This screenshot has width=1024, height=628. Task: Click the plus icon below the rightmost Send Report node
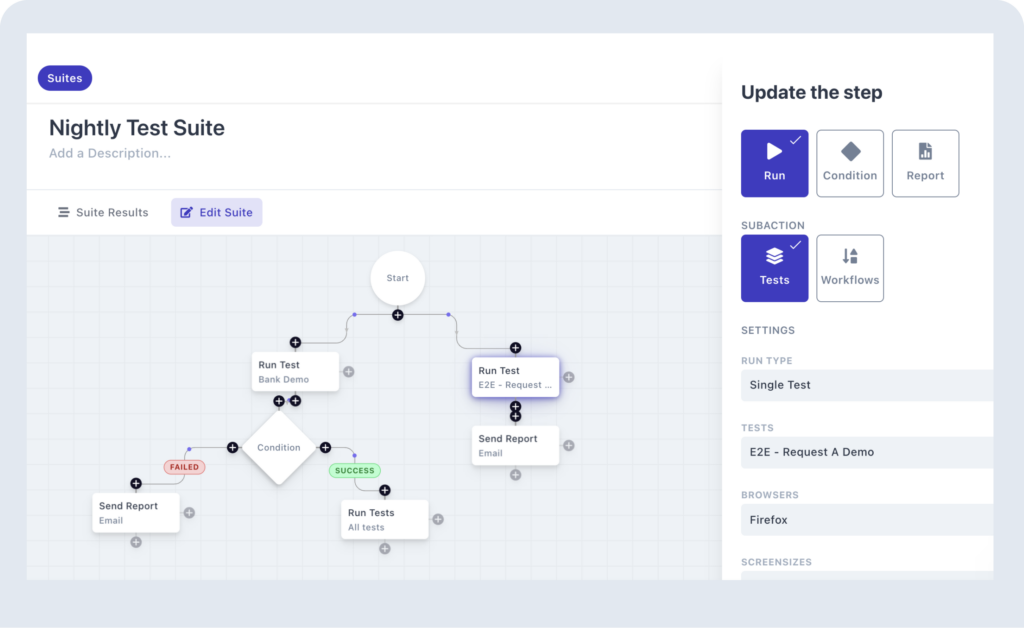(515, 474)
